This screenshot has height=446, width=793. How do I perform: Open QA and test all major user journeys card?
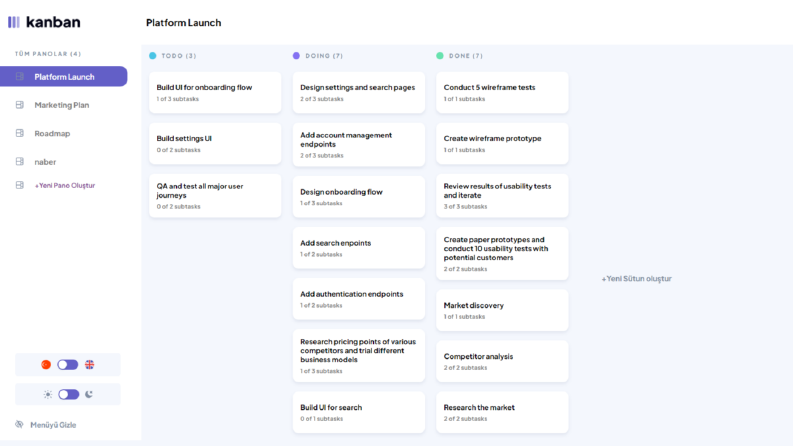[215, 196]
